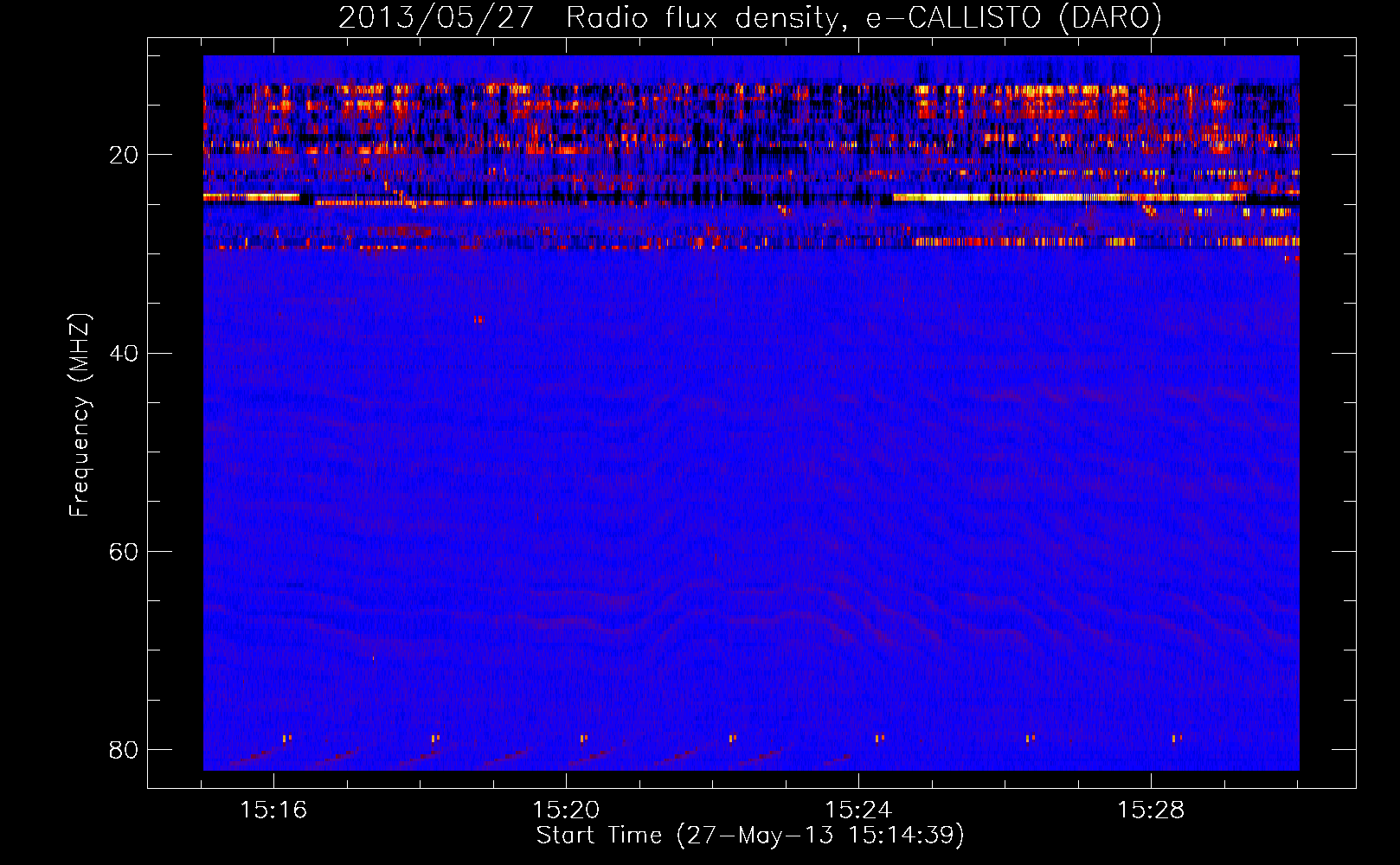This screenshot has height=865, width=1400.
Task: Click the 15:16 time tick label
Action: pos(273,811)
